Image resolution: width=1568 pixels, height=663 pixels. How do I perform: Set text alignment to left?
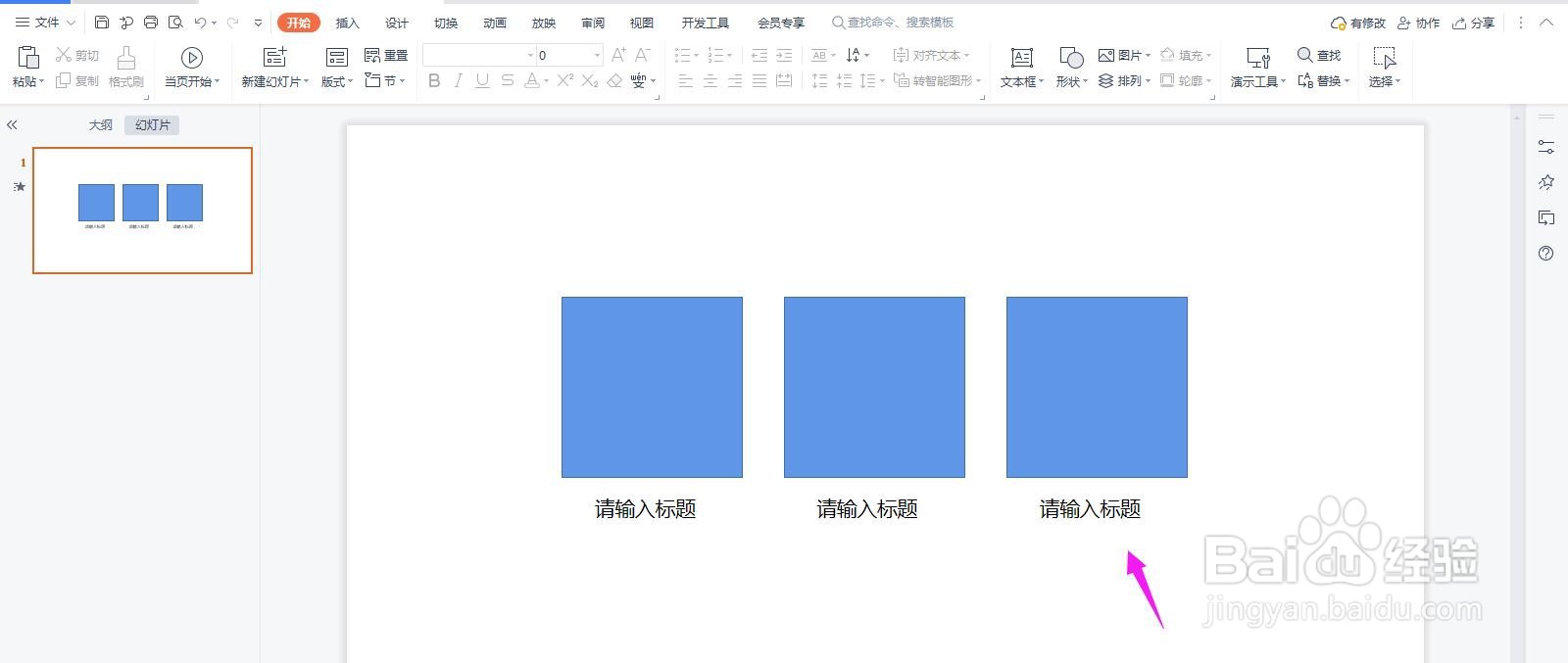coord(686,80)
